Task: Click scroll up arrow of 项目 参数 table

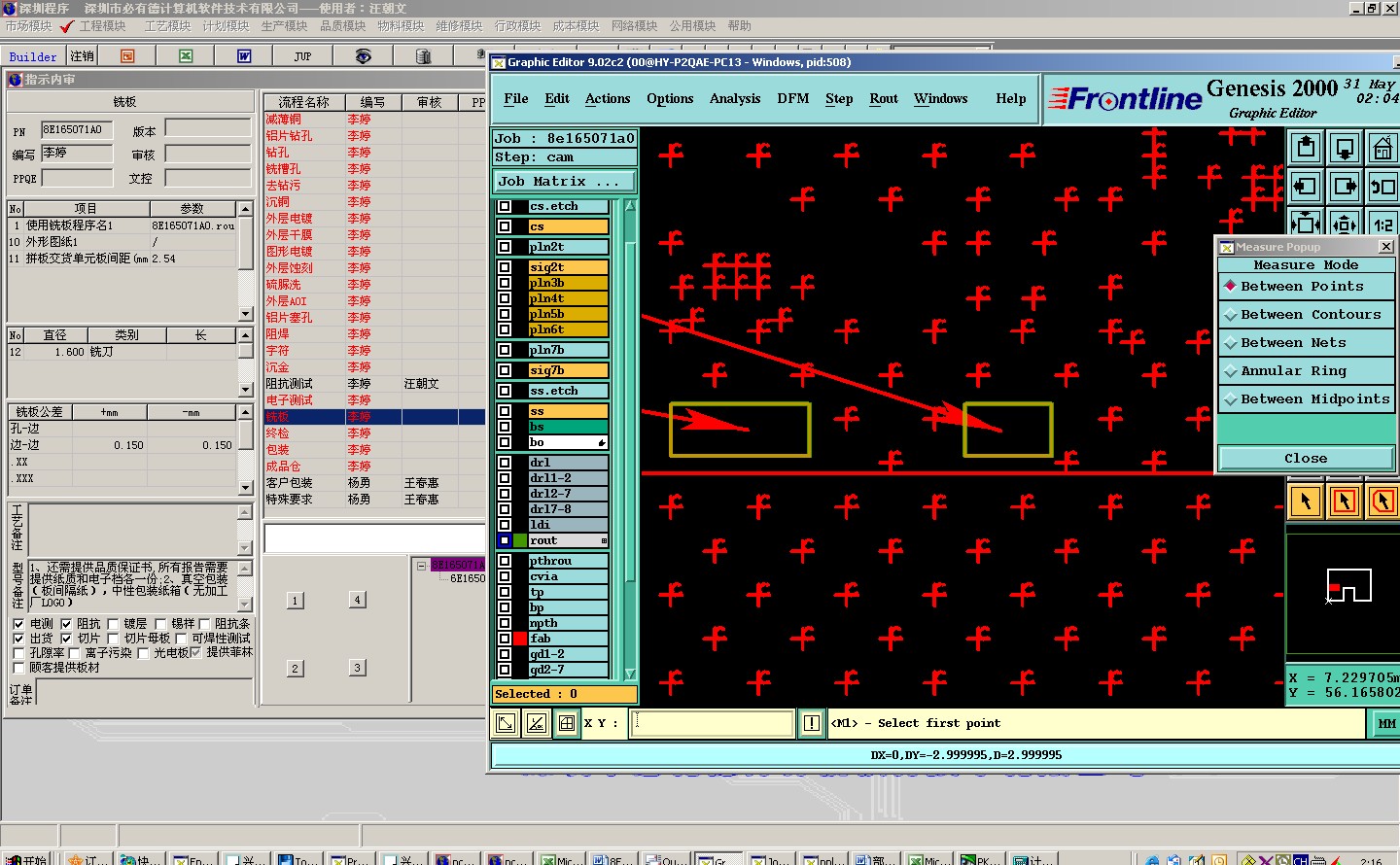Action: (x=245, y=209)
